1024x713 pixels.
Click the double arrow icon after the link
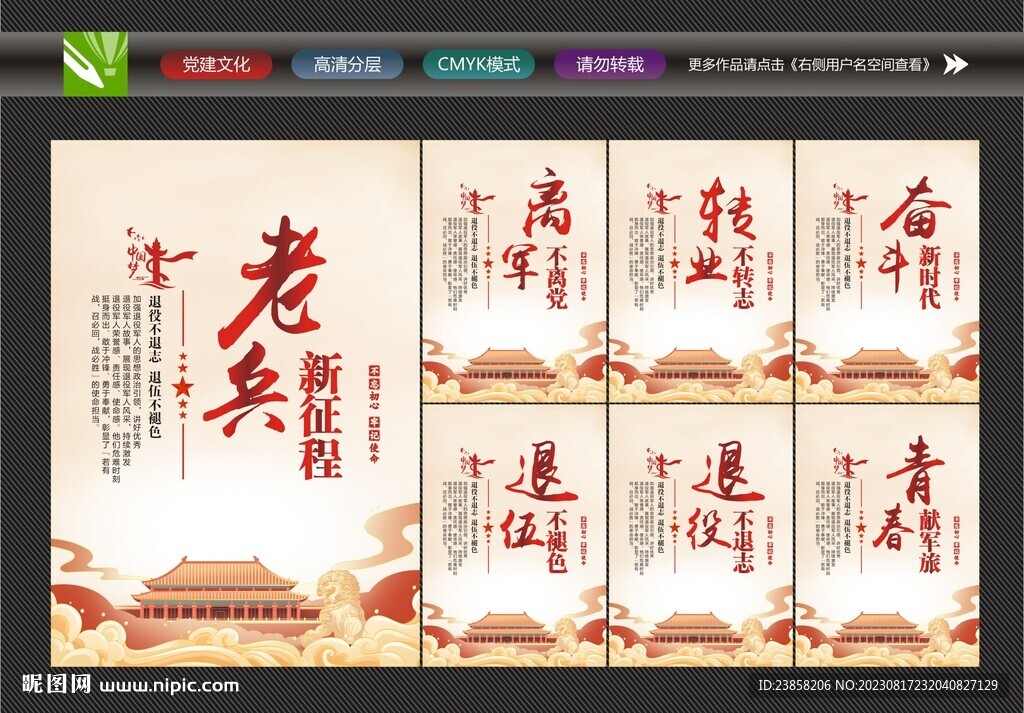955,65
